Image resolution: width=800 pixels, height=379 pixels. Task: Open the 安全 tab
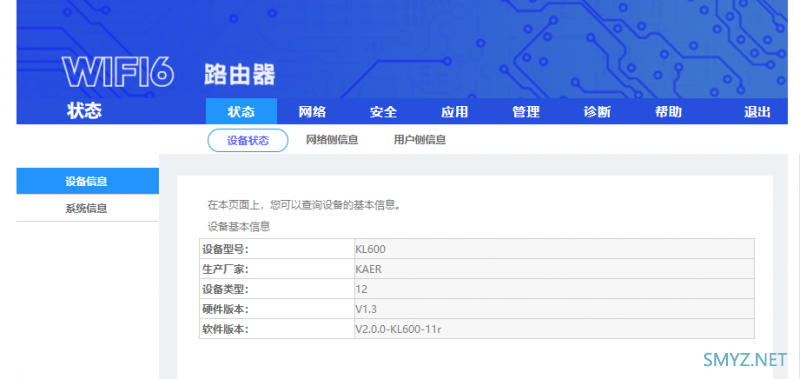click(384, 112)
